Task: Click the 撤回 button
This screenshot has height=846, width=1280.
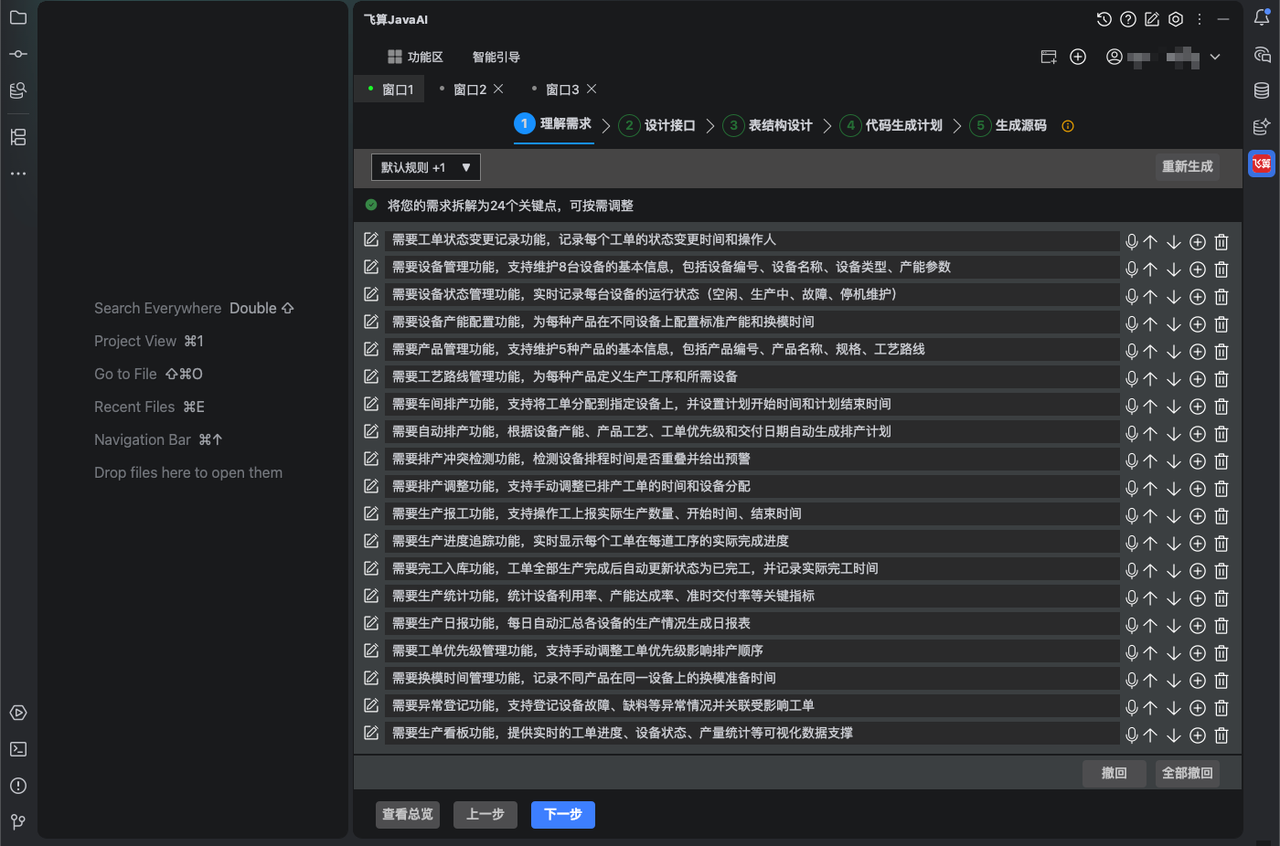Action: pos(1114,773)
